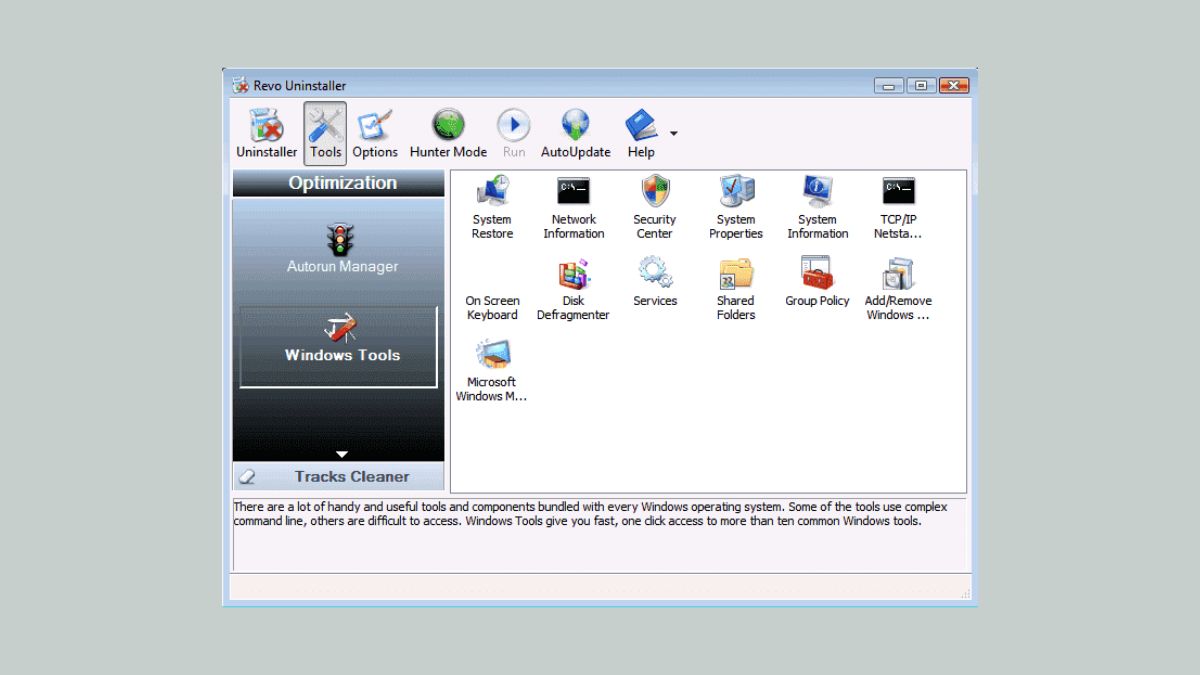Launch Disk Defragmenter

pyautogui.click(x=573, y=290)
